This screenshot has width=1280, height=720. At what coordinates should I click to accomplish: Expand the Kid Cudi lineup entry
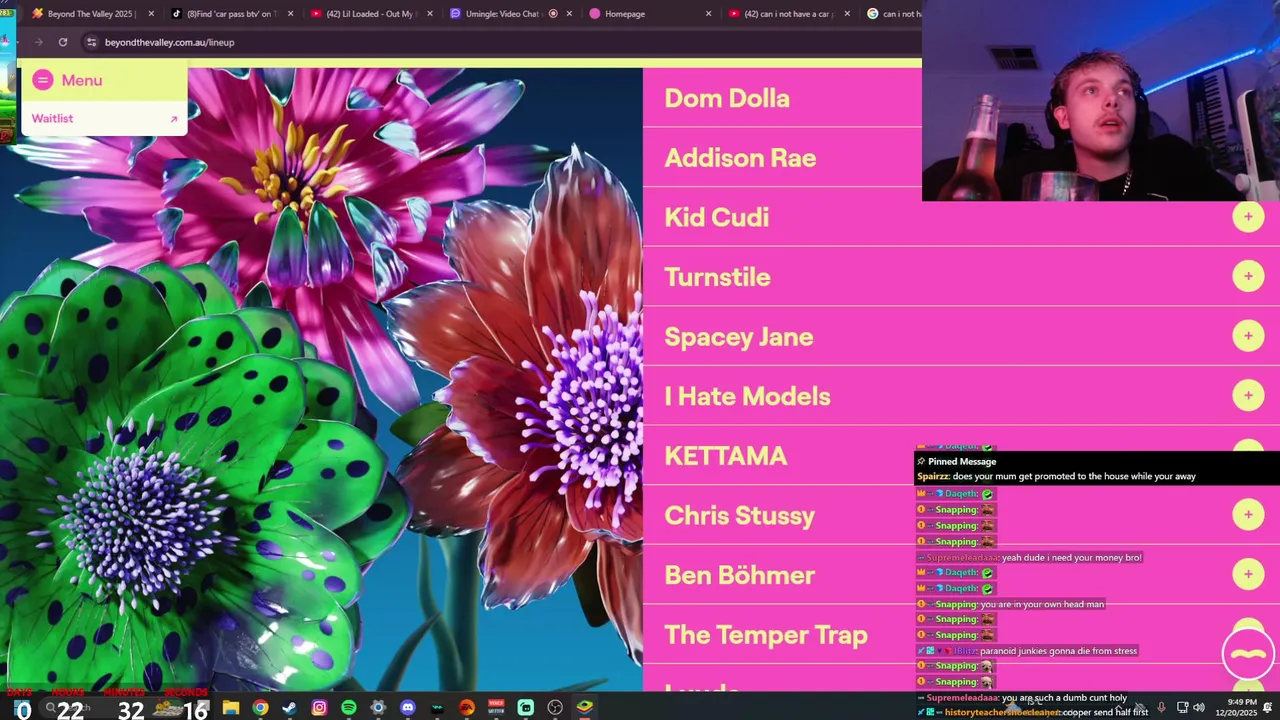pyautogui.click(x=1248, y=216)
